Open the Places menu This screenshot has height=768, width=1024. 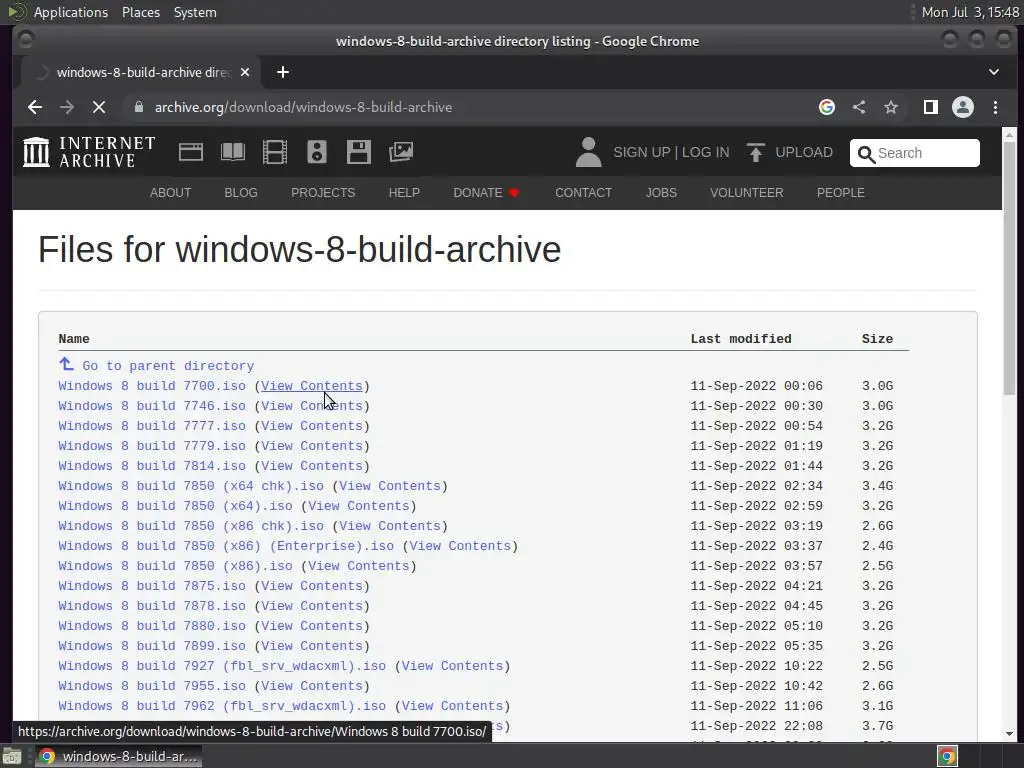[141, 12]
